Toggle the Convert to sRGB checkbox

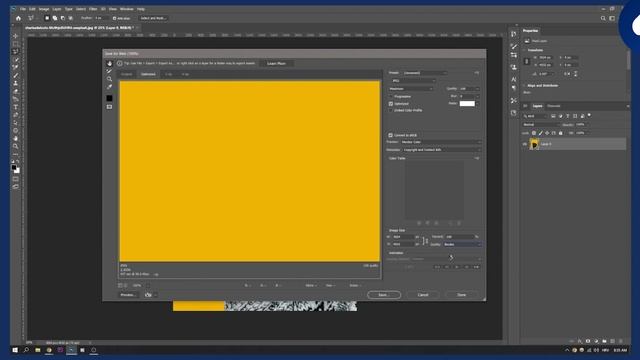coord(391,135)
